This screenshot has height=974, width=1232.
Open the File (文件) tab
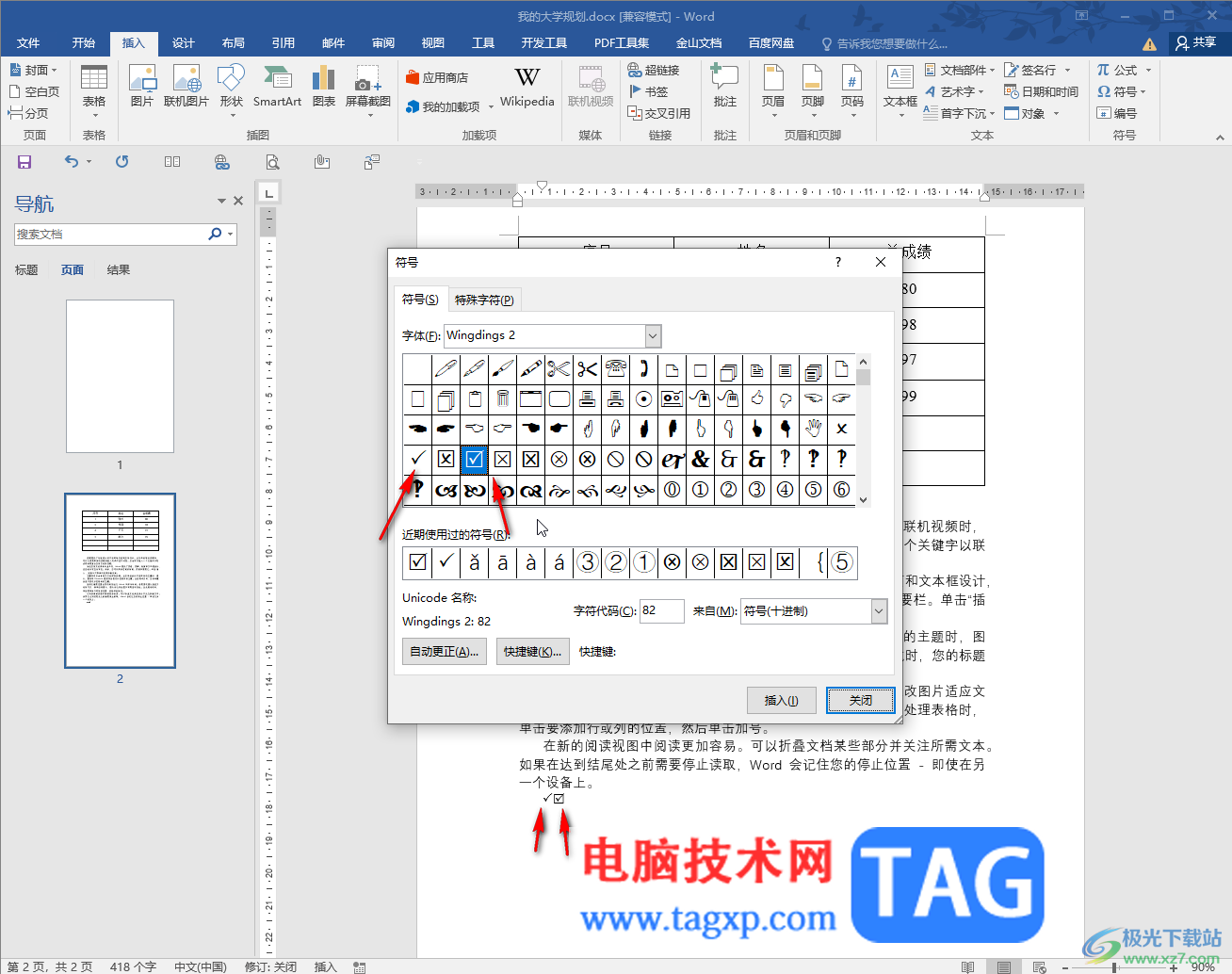coord(28,42)
